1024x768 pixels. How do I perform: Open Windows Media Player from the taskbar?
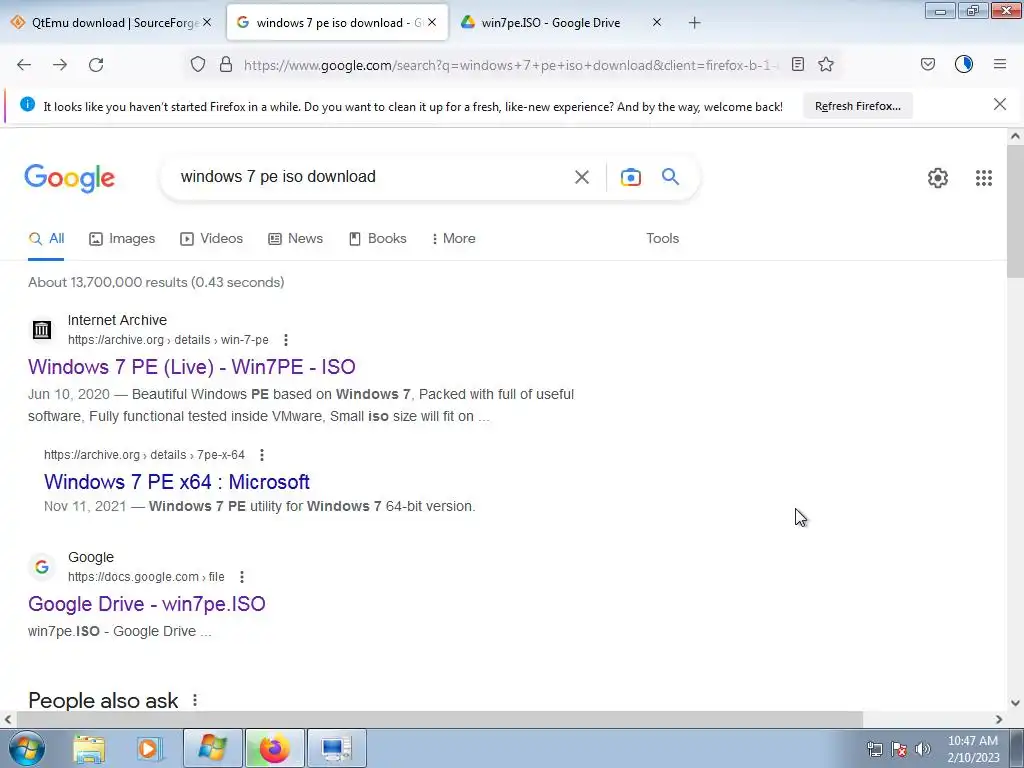(x=150, y=748)
